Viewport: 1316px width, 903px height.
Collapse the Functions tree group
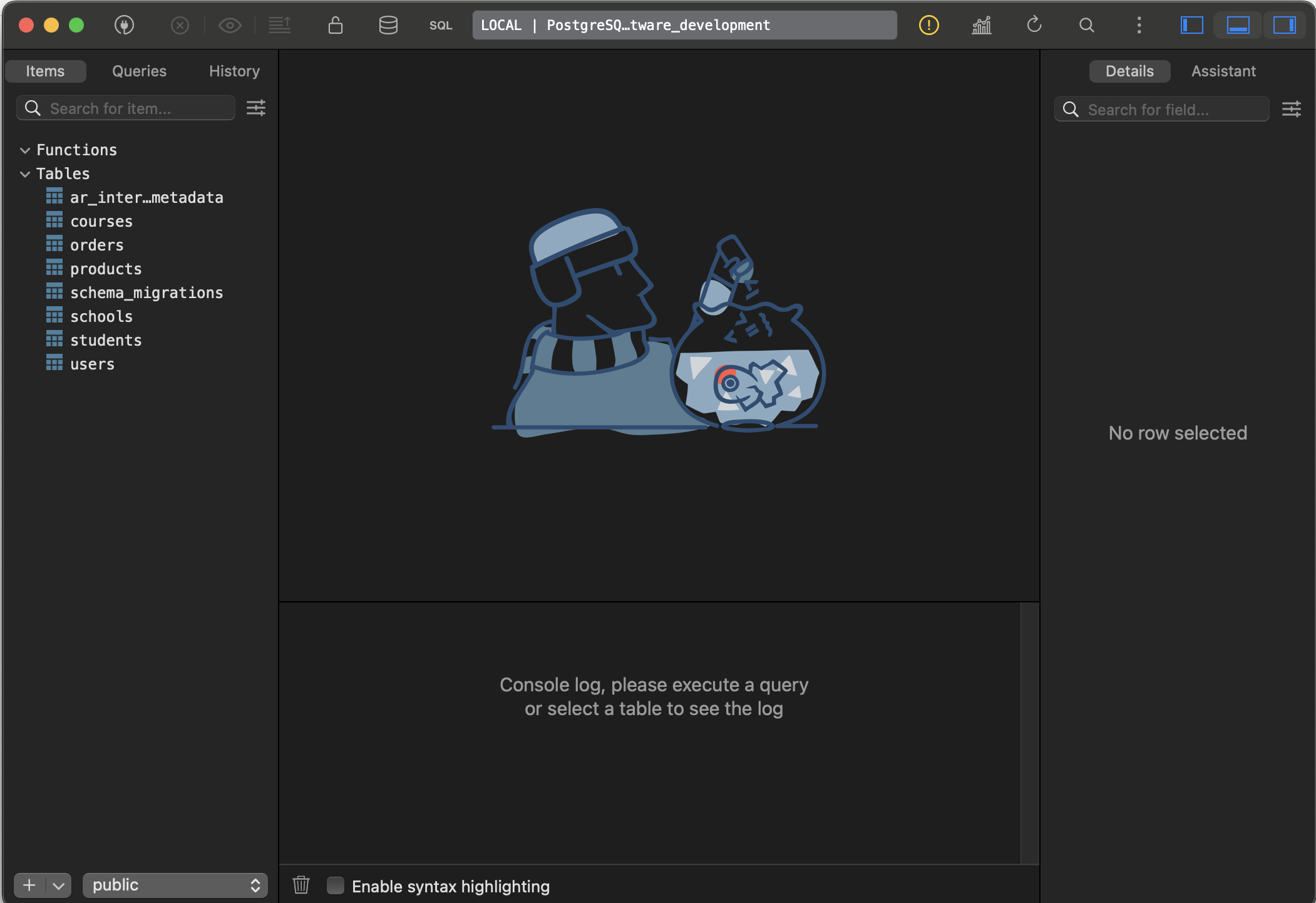pyautogui.click(x=25, y=150)
